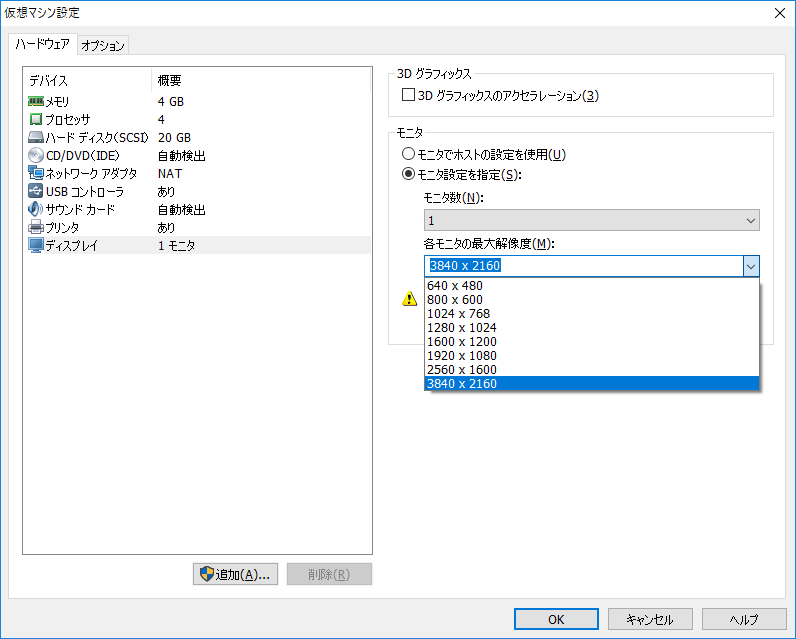796x639 pixels.
Task: Switch to the オプション tab
Action: (x=103, y=46)
